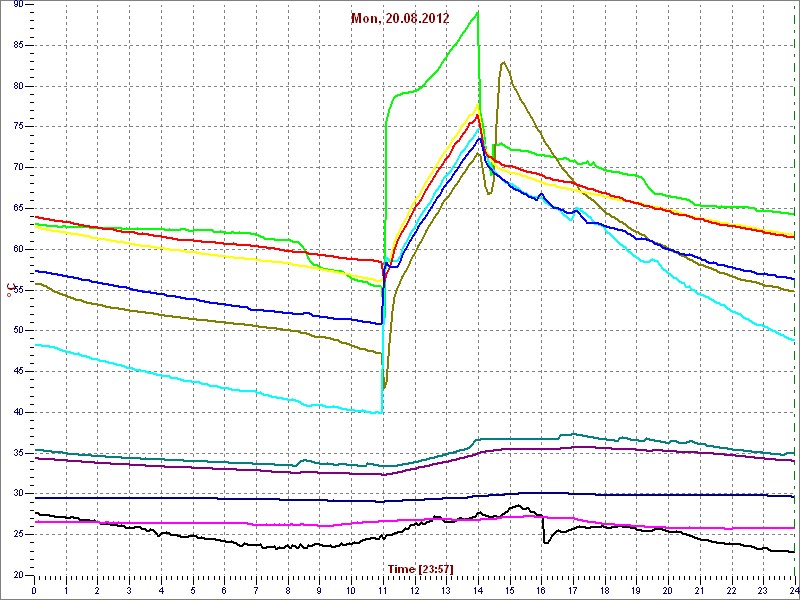Viewport: 800px width, 600px height.
Task: Click the bright green curve's peak near 89°C
Action: (x=478, y=11)
